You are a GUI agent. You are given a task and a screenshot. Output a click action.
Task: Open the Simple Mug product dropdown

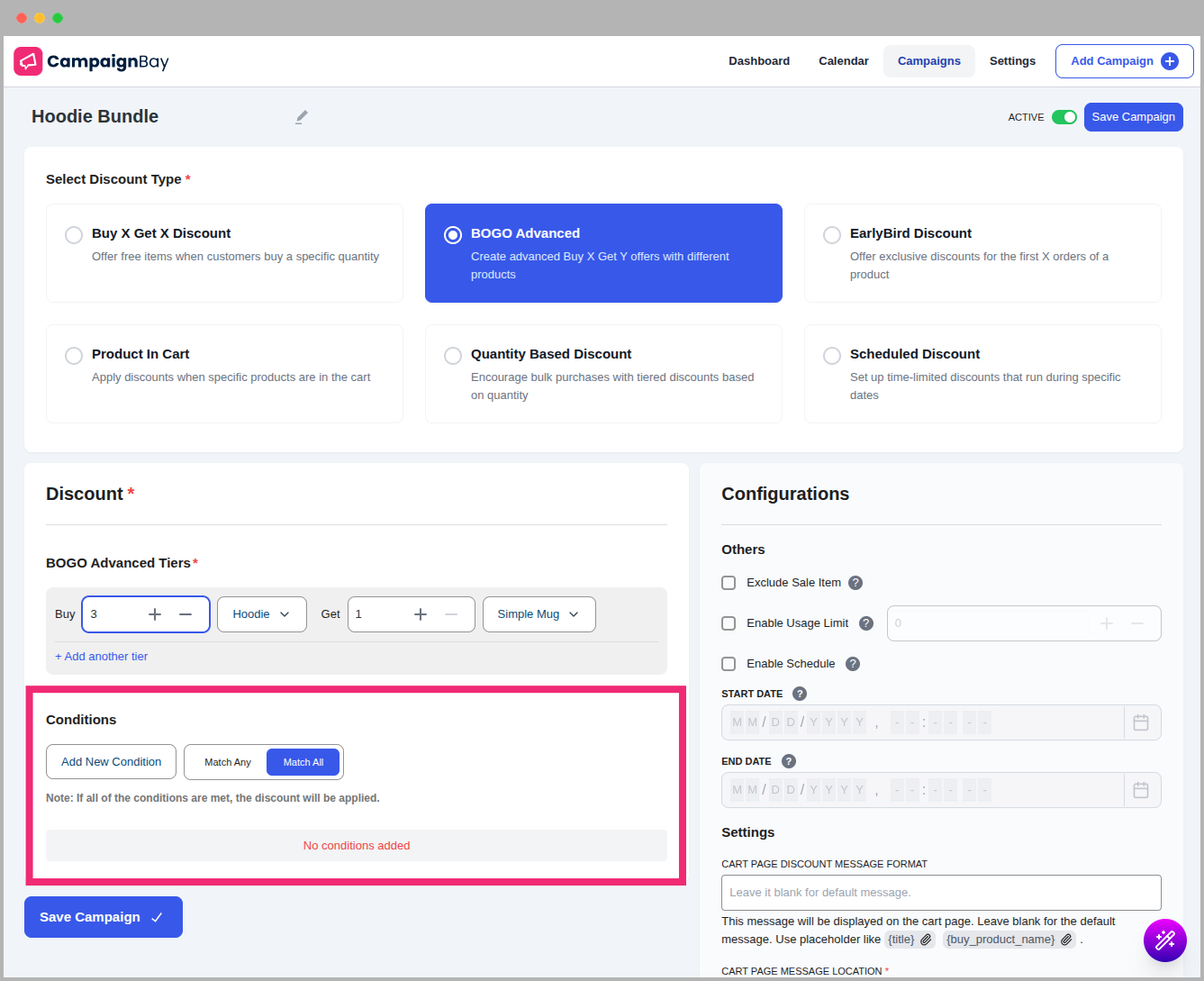[x=539, y=613]
